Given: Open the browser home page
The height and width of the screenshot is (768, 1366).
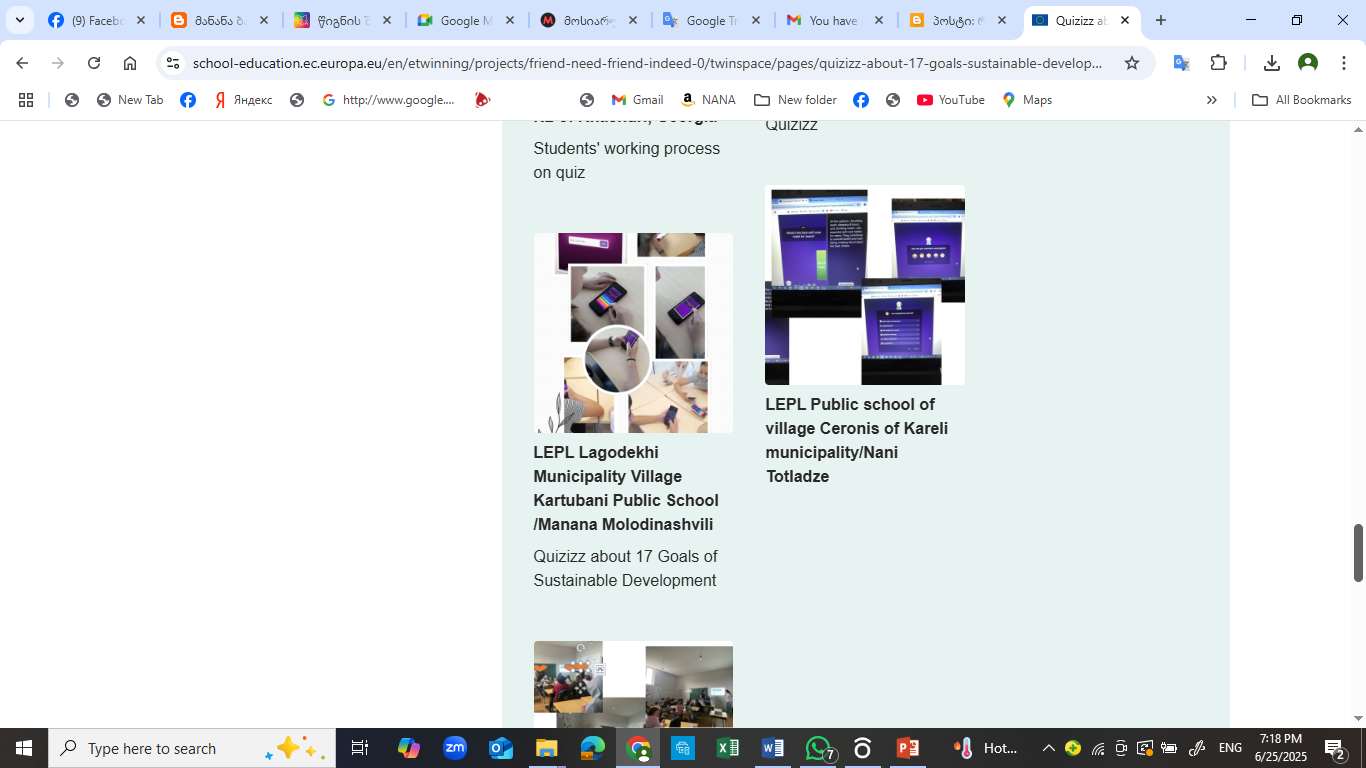Looking at the screenshot, I should [130, 63].
